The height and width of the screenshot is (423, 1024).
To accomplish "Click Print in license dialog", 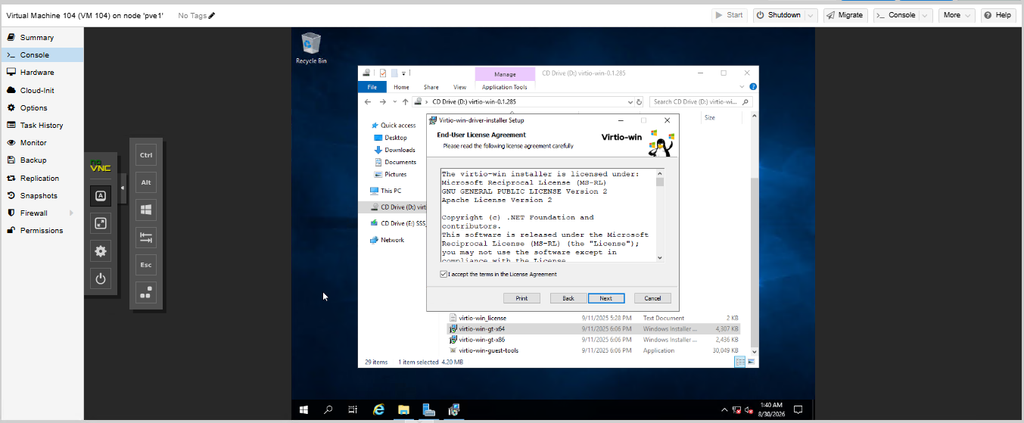I will [x=522, y=298].
